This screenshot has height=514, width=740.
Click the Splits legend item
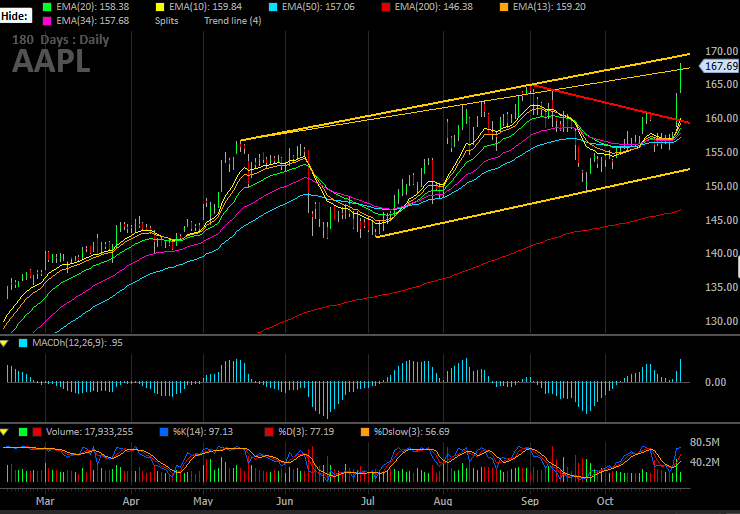click(x=167, y=21)
